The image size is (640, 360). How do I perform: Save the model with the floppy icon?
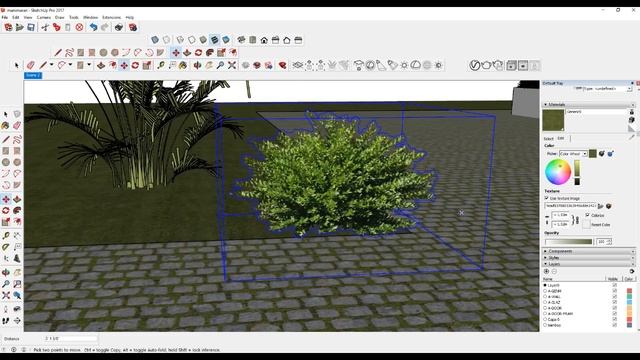(x=31, y=27)
